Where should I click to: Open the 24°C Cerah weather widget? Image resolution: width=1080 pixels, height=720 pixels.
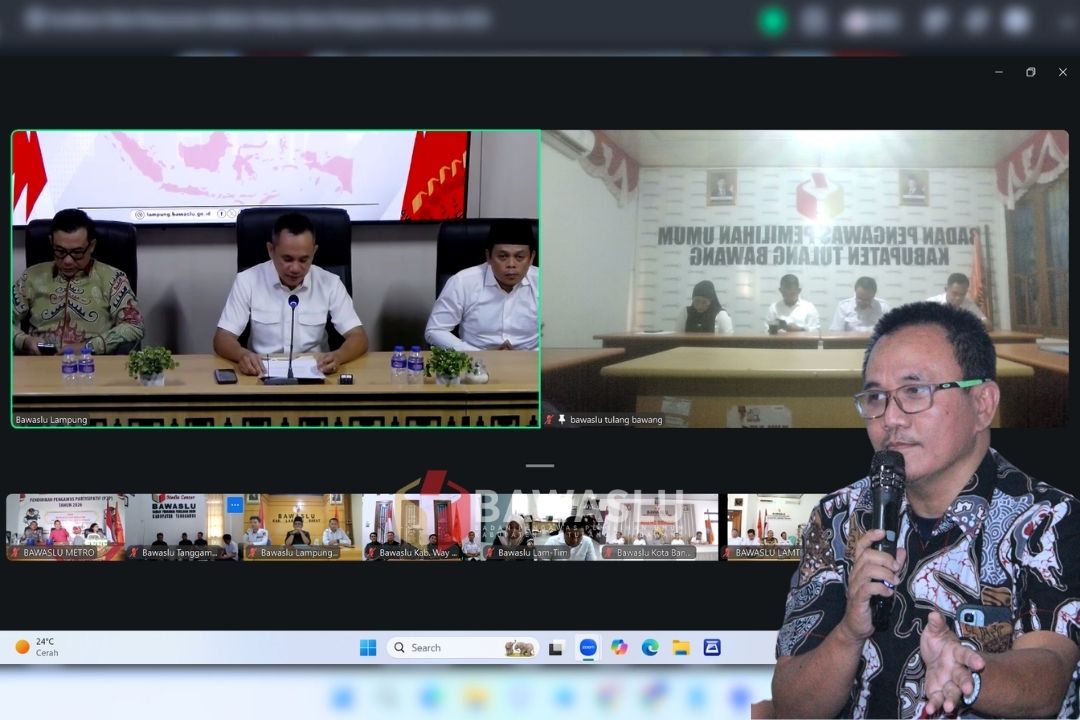click(38, 647)
